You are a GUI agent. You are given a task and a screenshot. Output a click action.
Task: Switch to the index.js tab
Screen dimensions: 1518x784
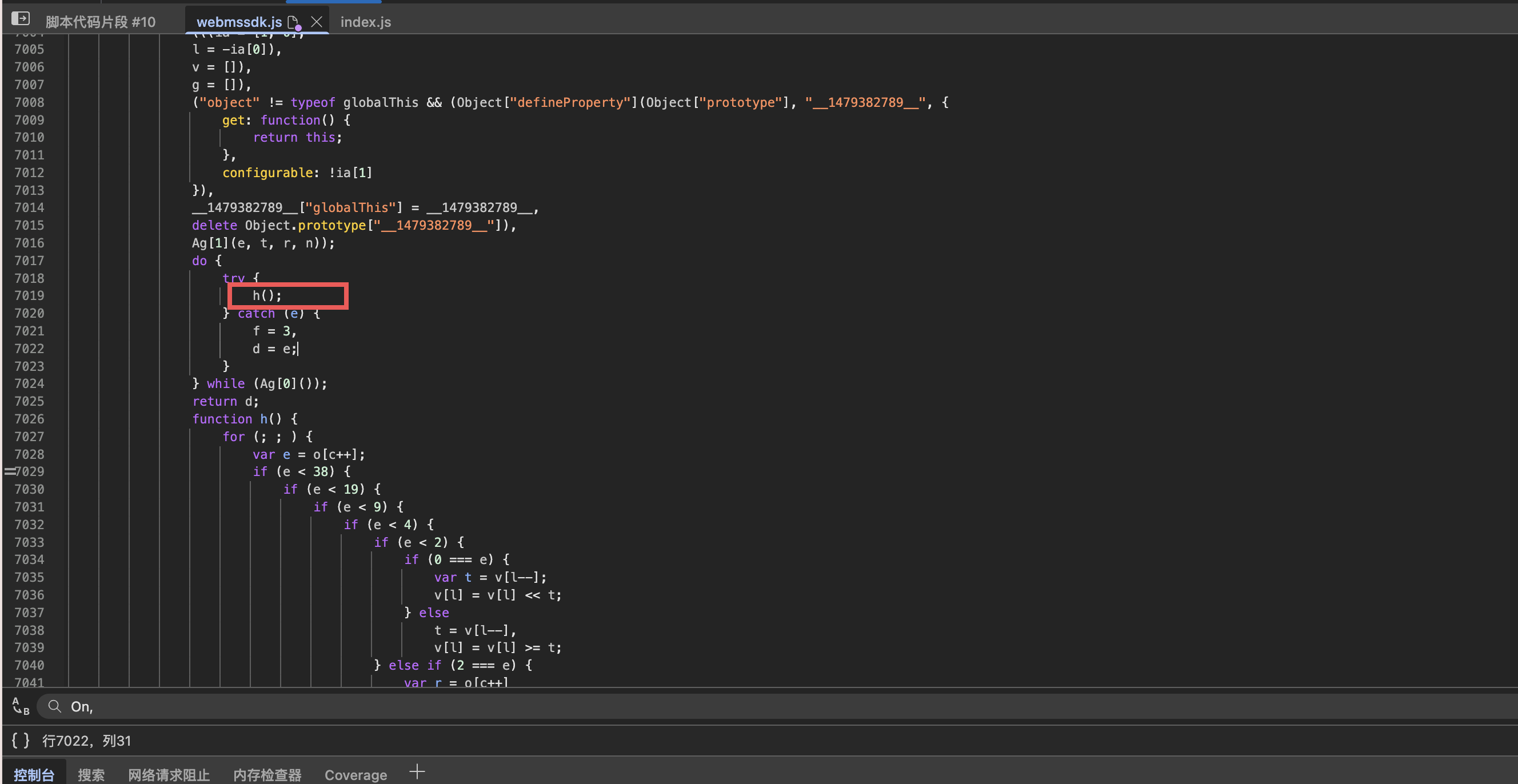[365, 22]
